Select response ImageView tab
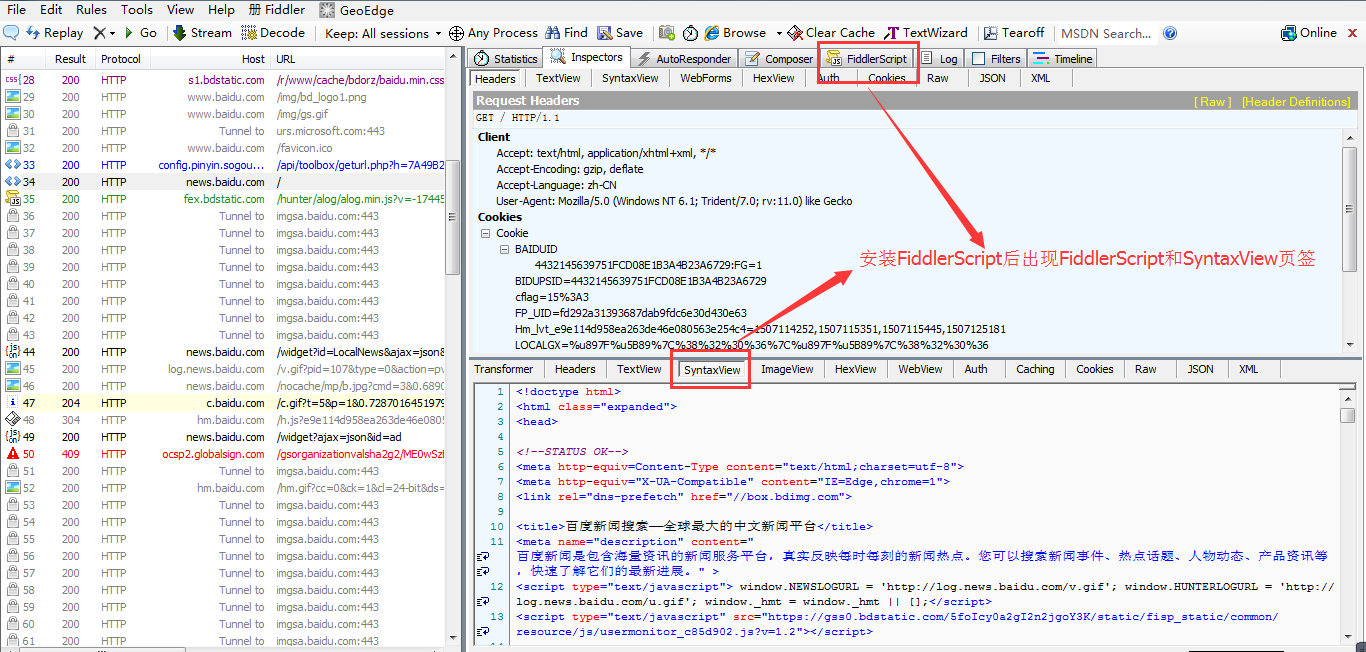 (787, 369)
